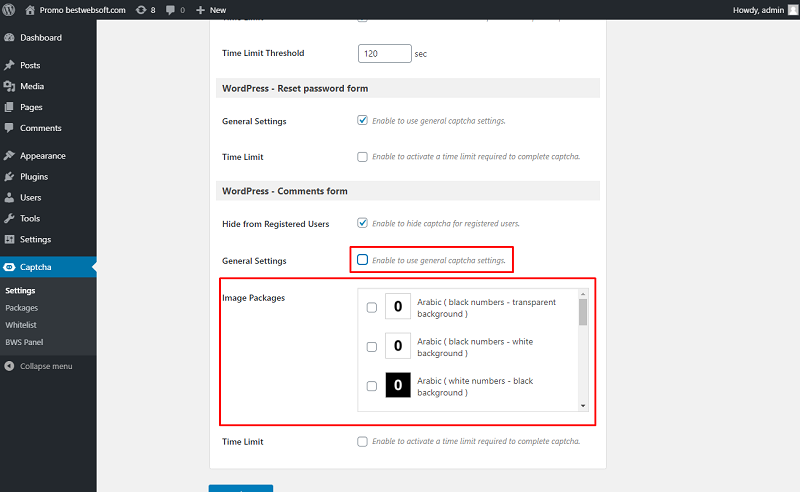Open Captcha Settings submenu item
This screenshot has width=800, height=492.
[x=20, y=290]
